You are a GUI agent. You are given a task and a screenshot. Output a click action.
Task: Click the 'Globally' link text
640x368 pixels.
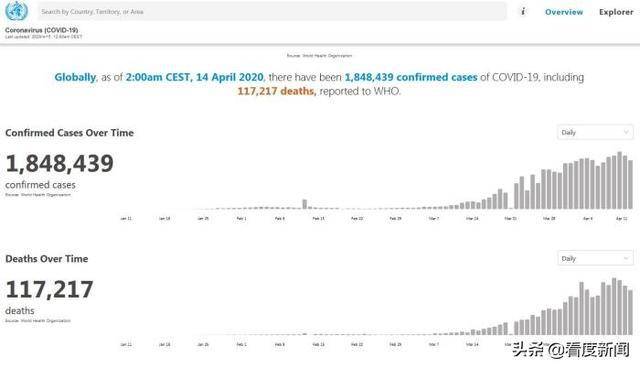75,77
